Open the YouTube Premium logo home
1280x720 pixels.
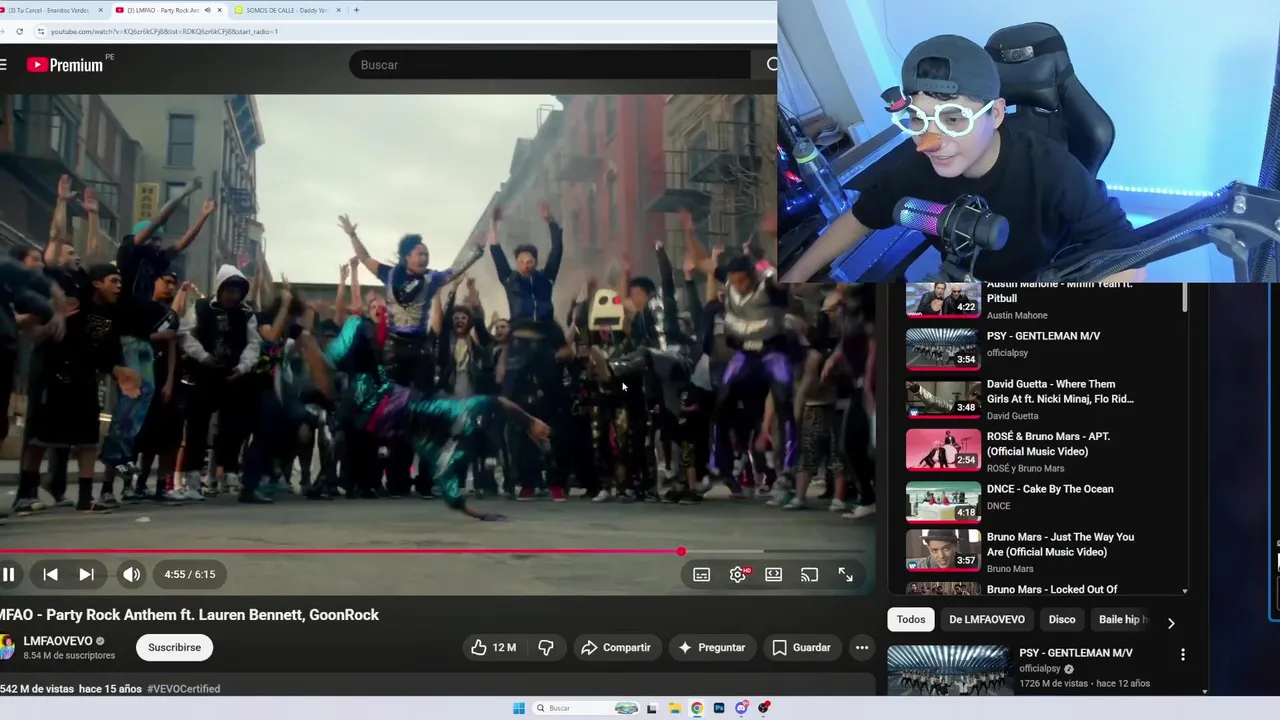tap(65, 65)
